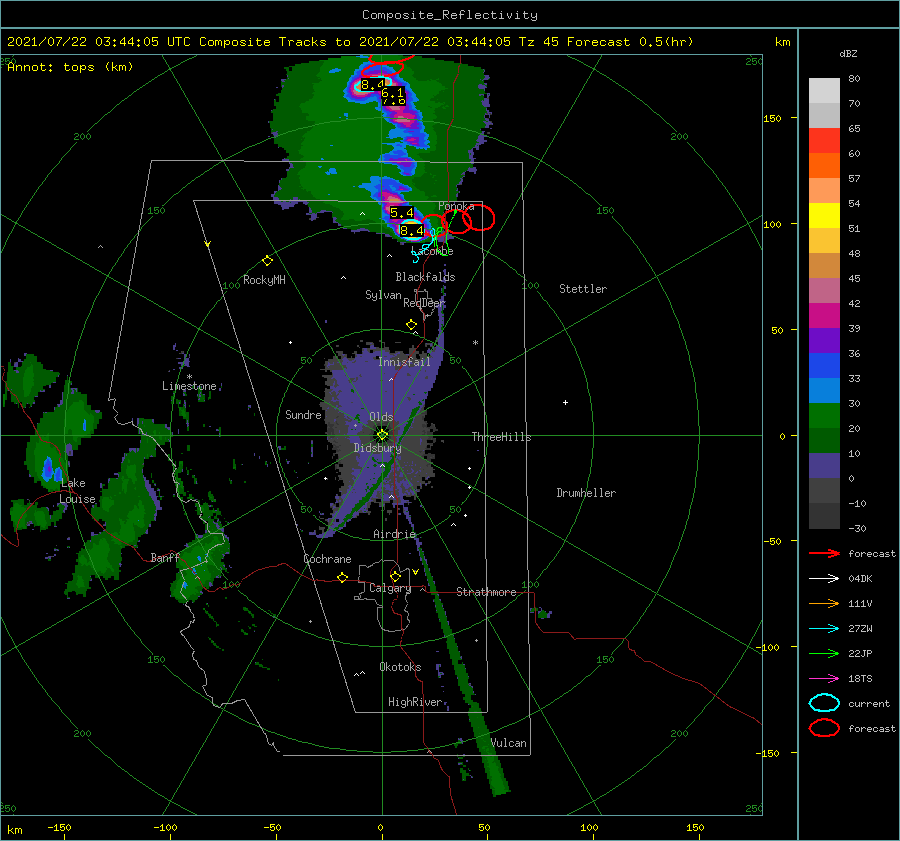
Task: Click the Innisfail label
Action: click(x=404, y=362)
